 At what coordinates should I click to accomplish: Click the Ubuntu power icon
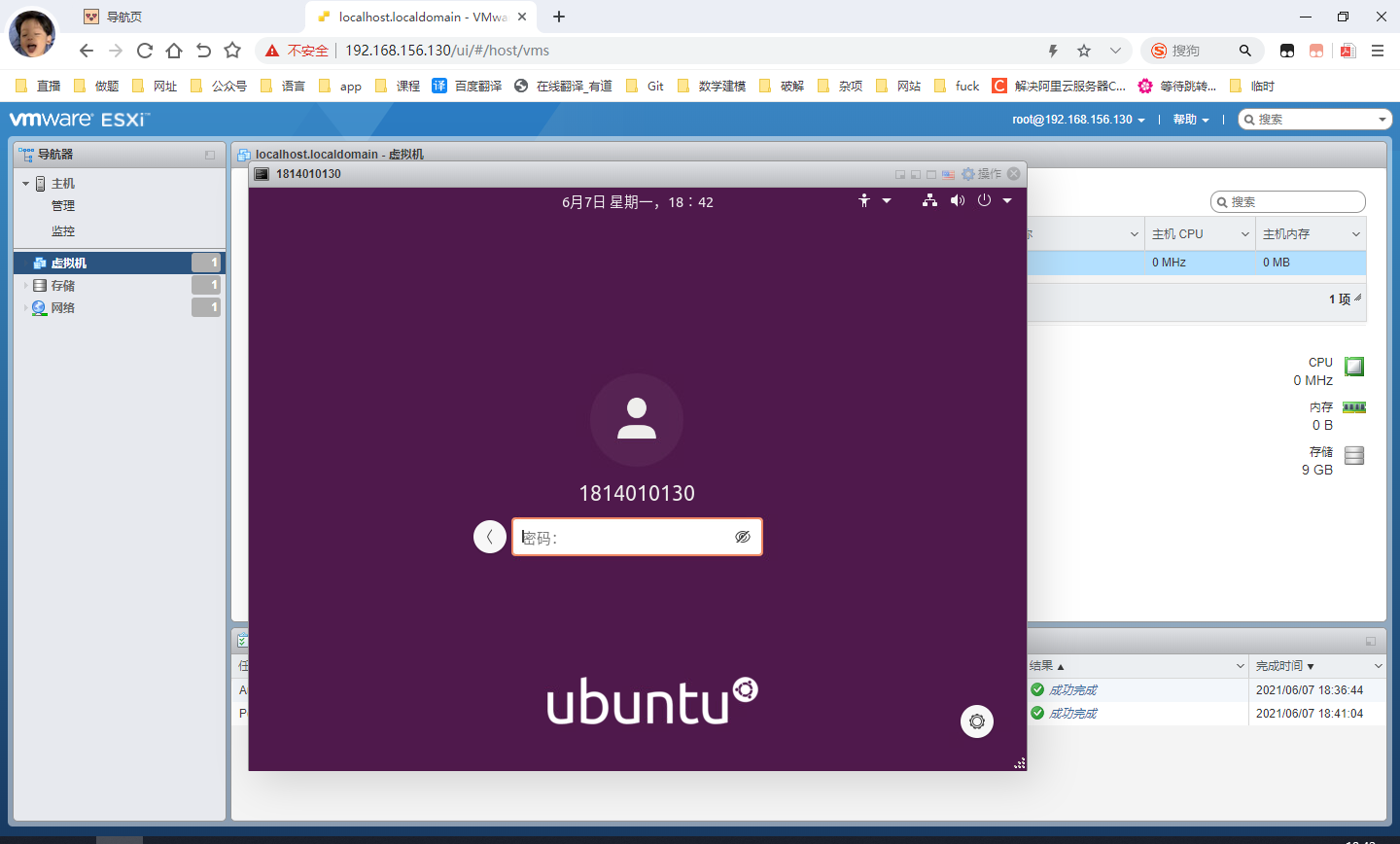984,200
